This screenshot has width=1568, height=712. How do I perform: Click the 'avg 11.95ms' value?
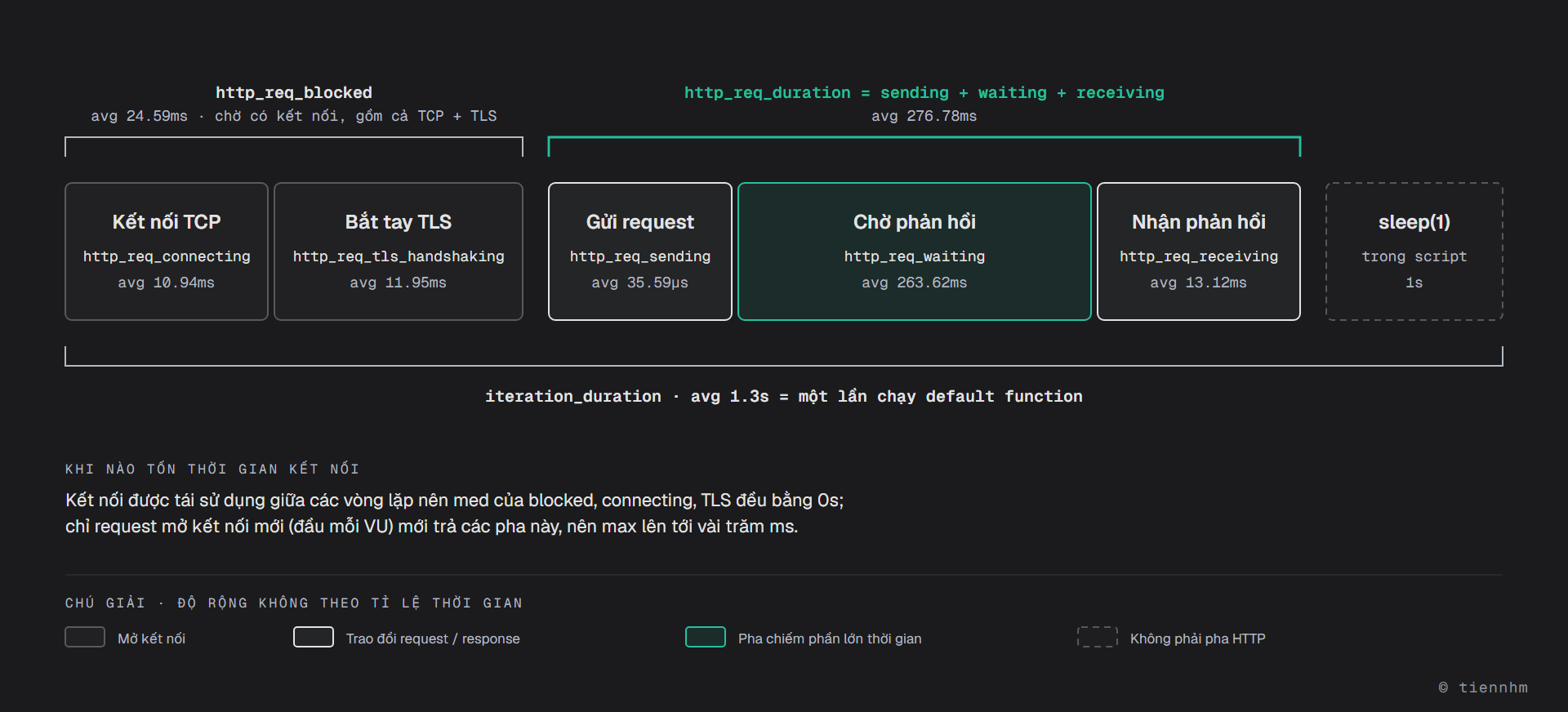click(399, 283)
